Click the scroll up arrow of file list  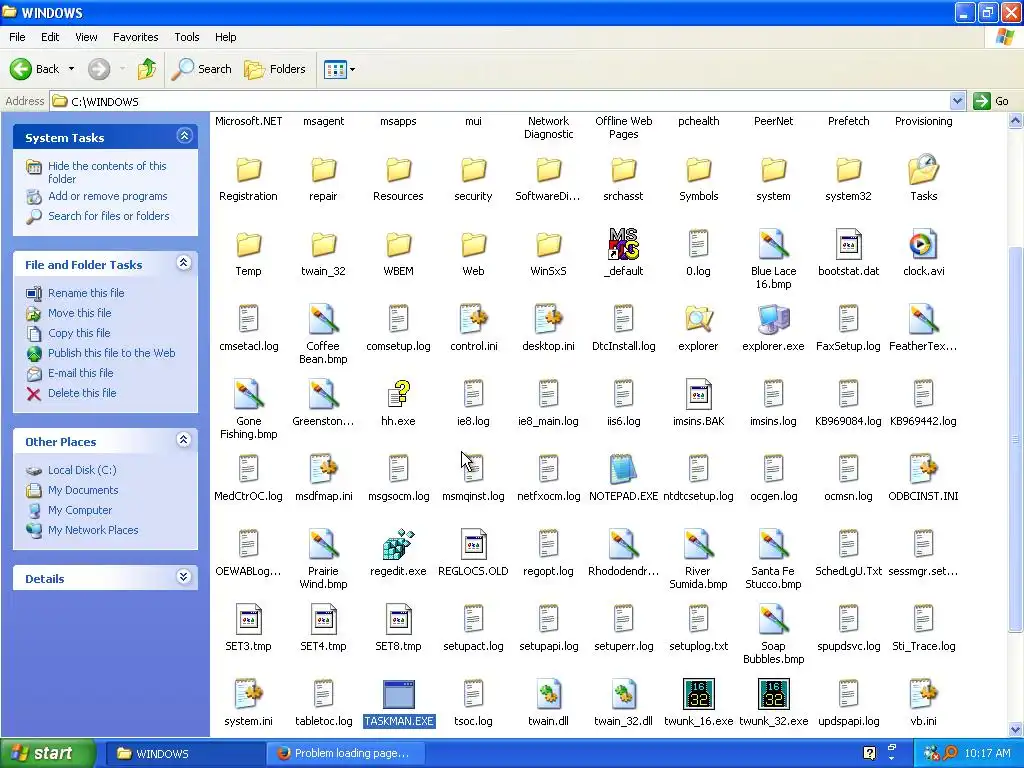1016,121
